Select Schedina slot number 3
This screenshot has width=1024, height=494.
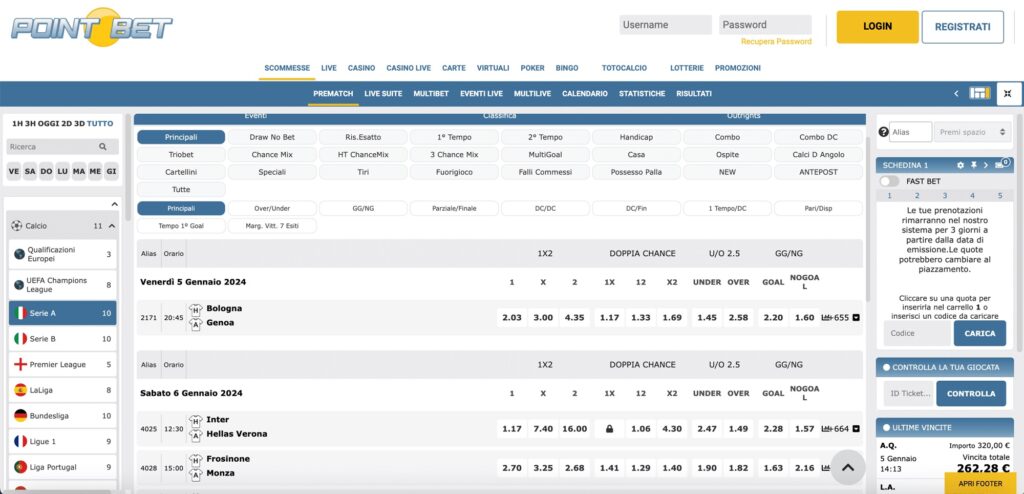tap(944, 195)
